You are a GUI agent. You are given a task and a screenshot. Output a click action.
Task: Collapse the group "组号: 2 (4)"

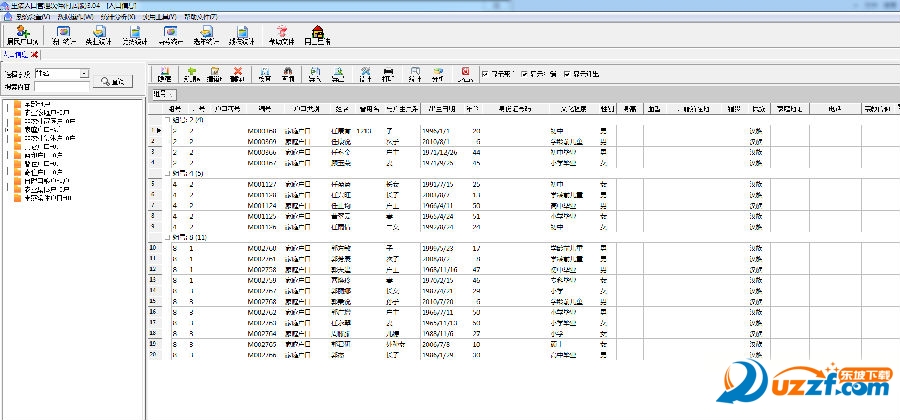click(x=167, y=120)
